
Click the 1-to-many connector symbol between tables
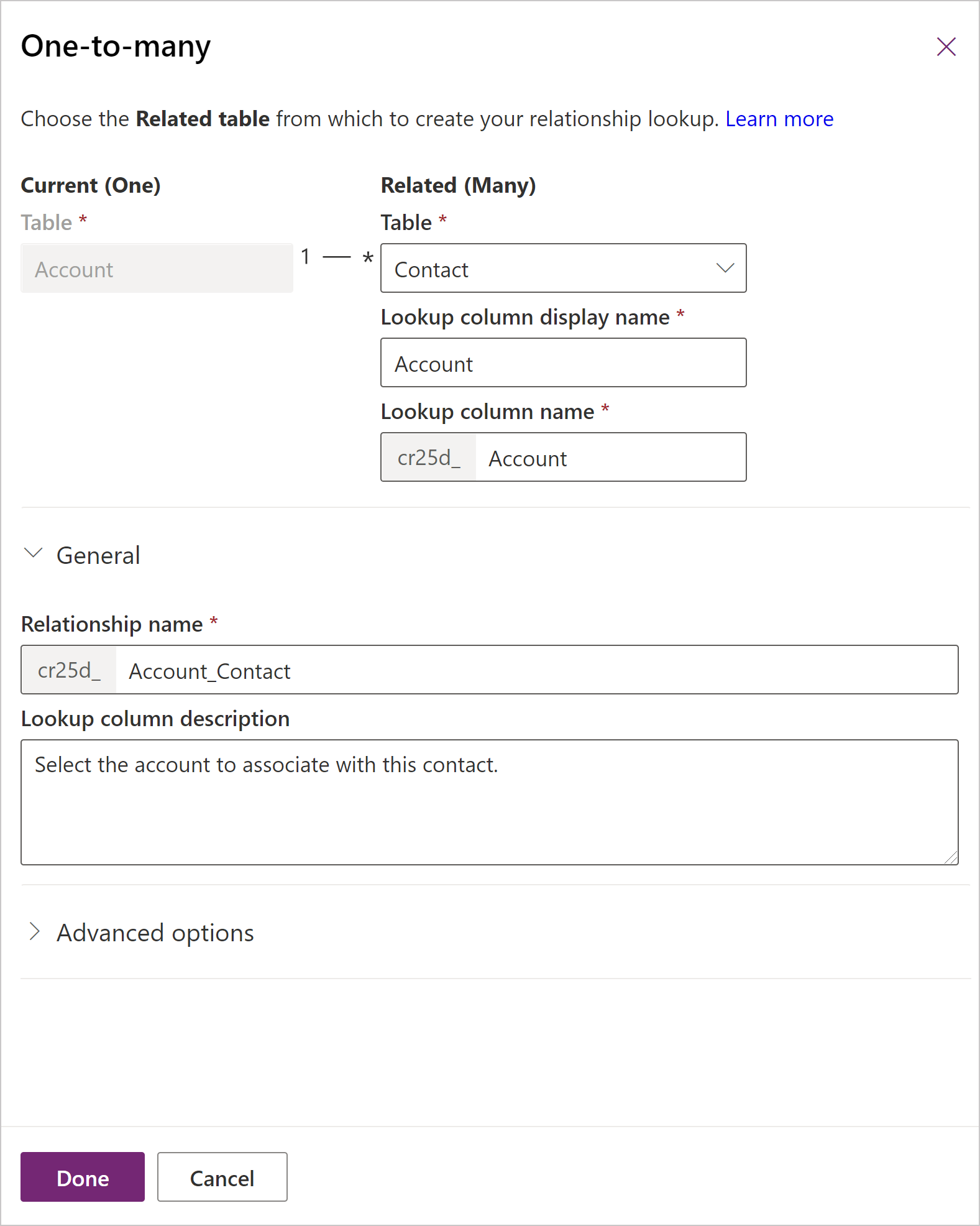tap(336, 257)
